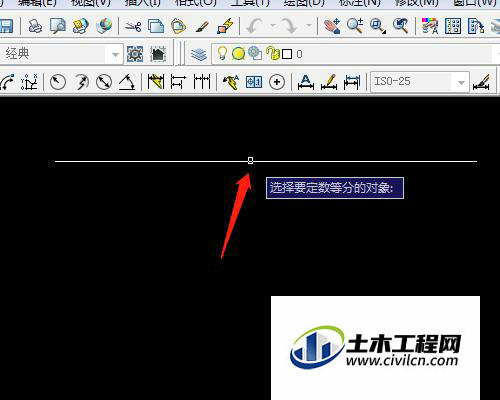Image resolution: width=500 pixels, height=400 pixels.
Task: Click the My Workspace house icon
Action: tap(158, 54)
